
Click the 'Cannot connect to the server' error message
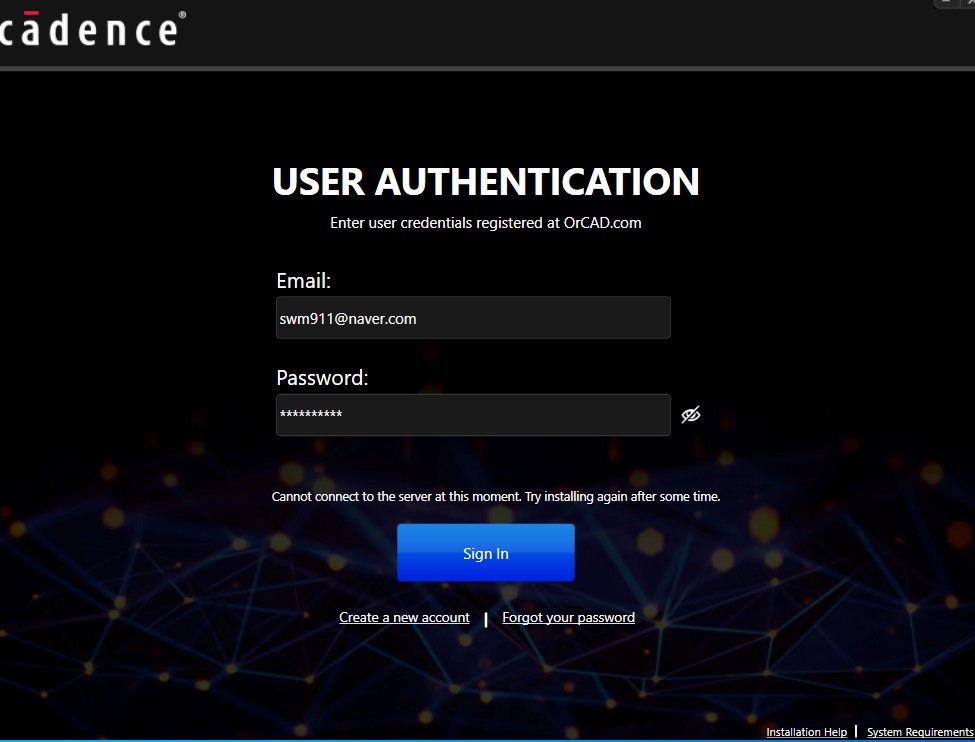[x=496, y=496]
